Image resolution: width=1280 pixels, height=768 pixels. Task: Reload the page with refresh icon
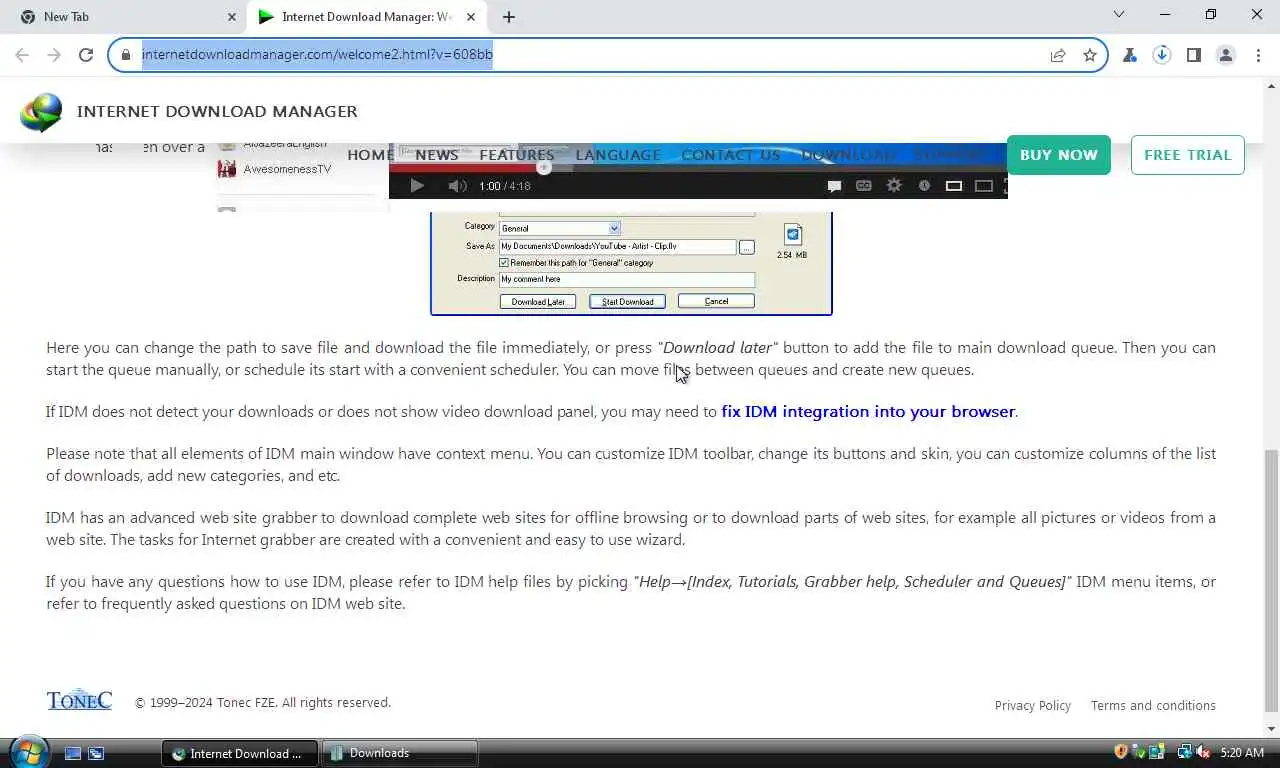pos(86,55)
